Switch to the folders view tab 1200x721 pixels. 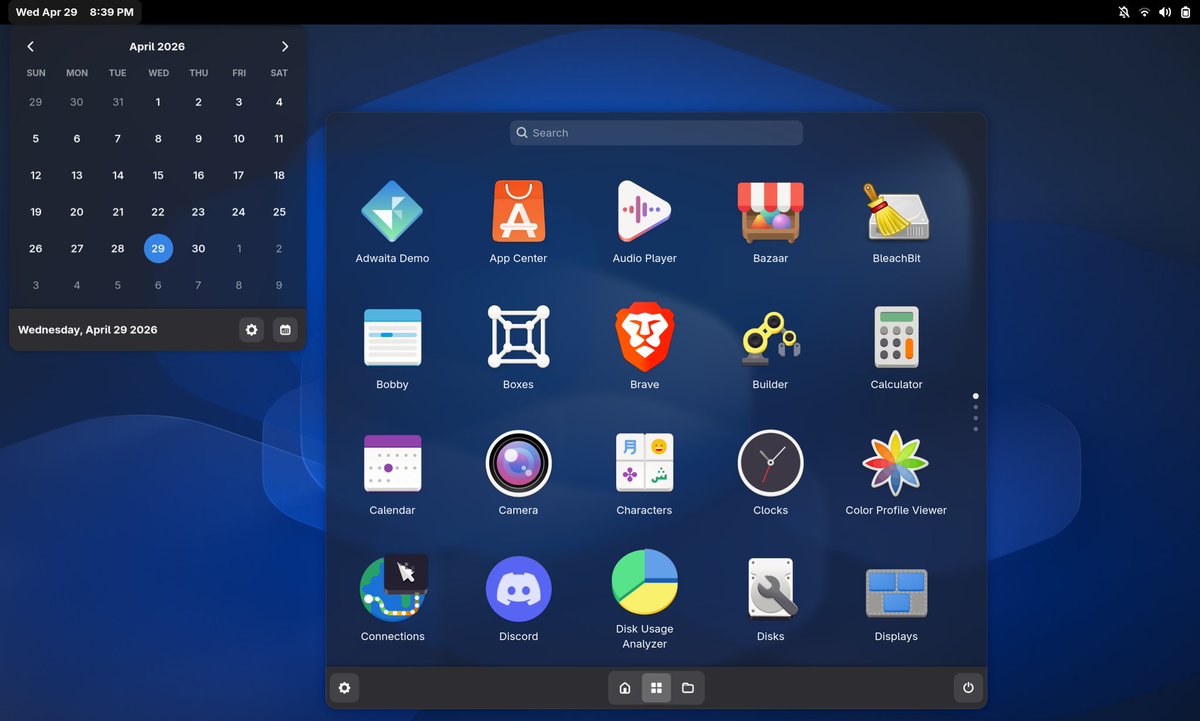click(x=688, y=688)
